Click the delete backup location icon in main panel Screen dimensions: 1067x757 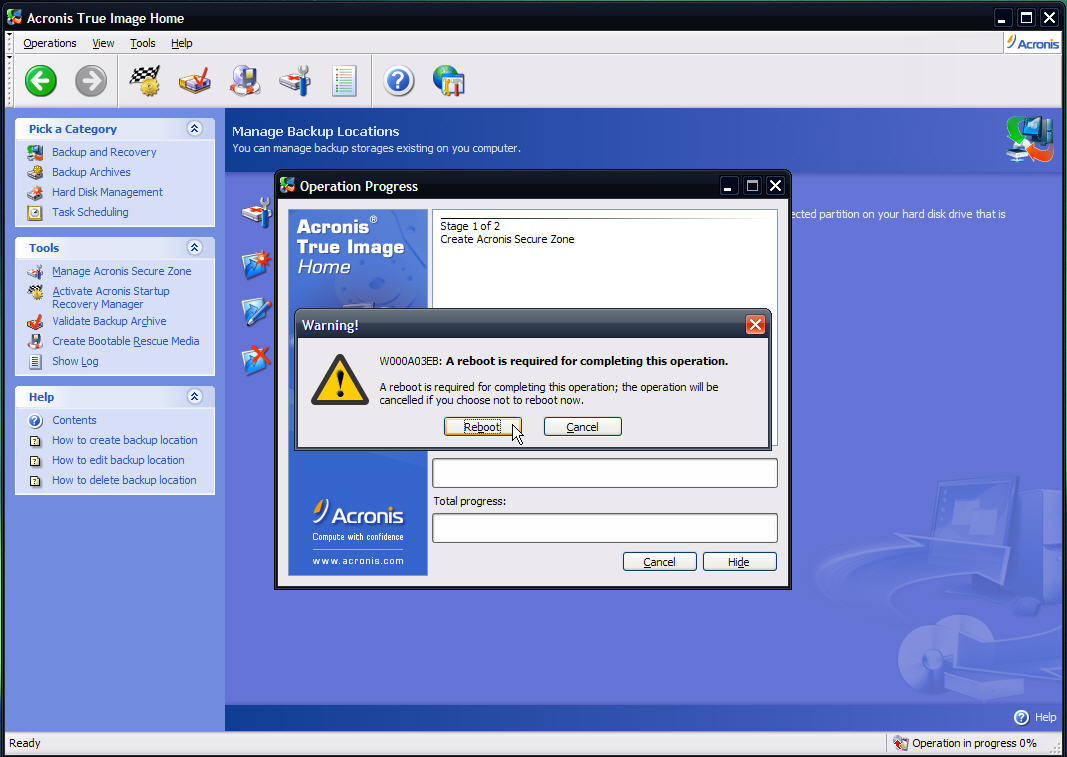pyautogui.click(x=256, y=359)
